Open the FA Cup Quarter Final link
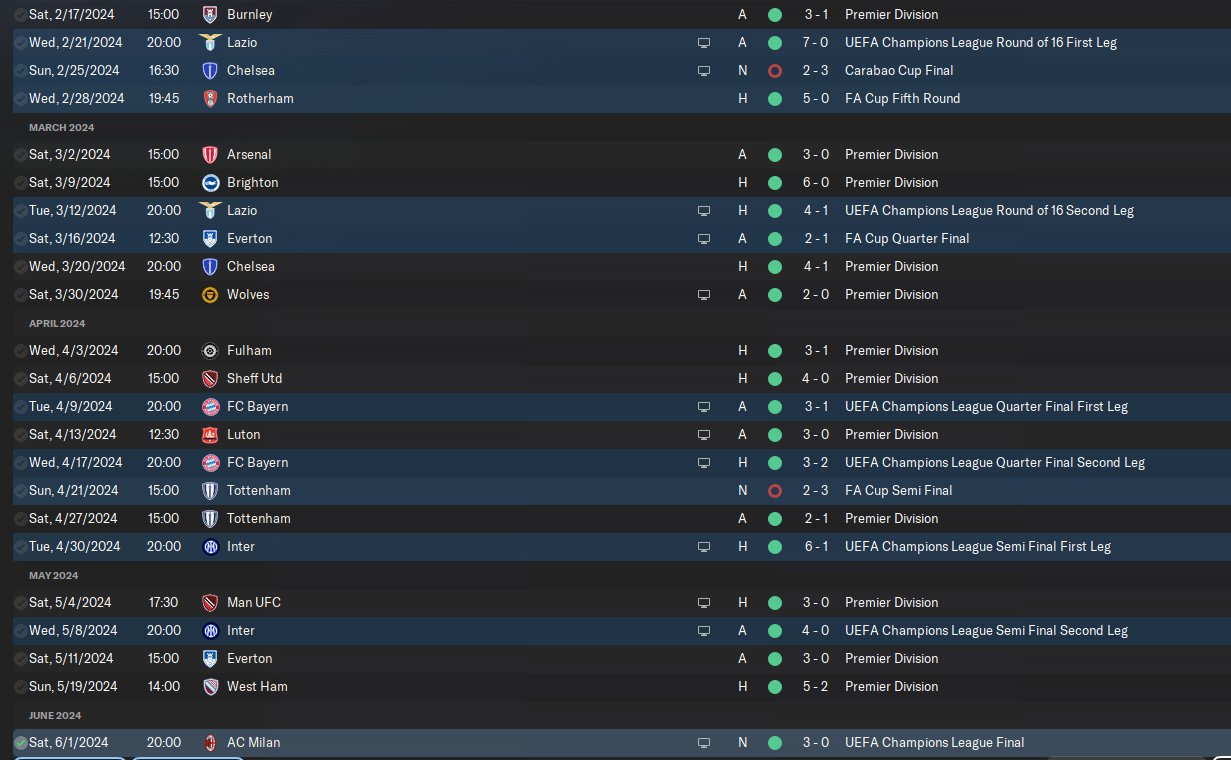 [907, 239]
